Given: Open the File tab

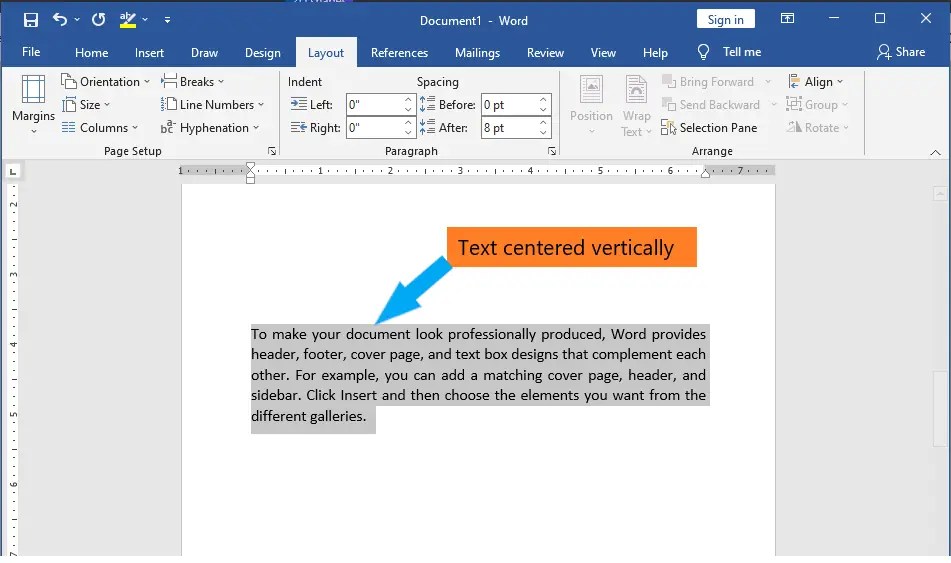Looking at the screenshot, I should pos(31,52).
